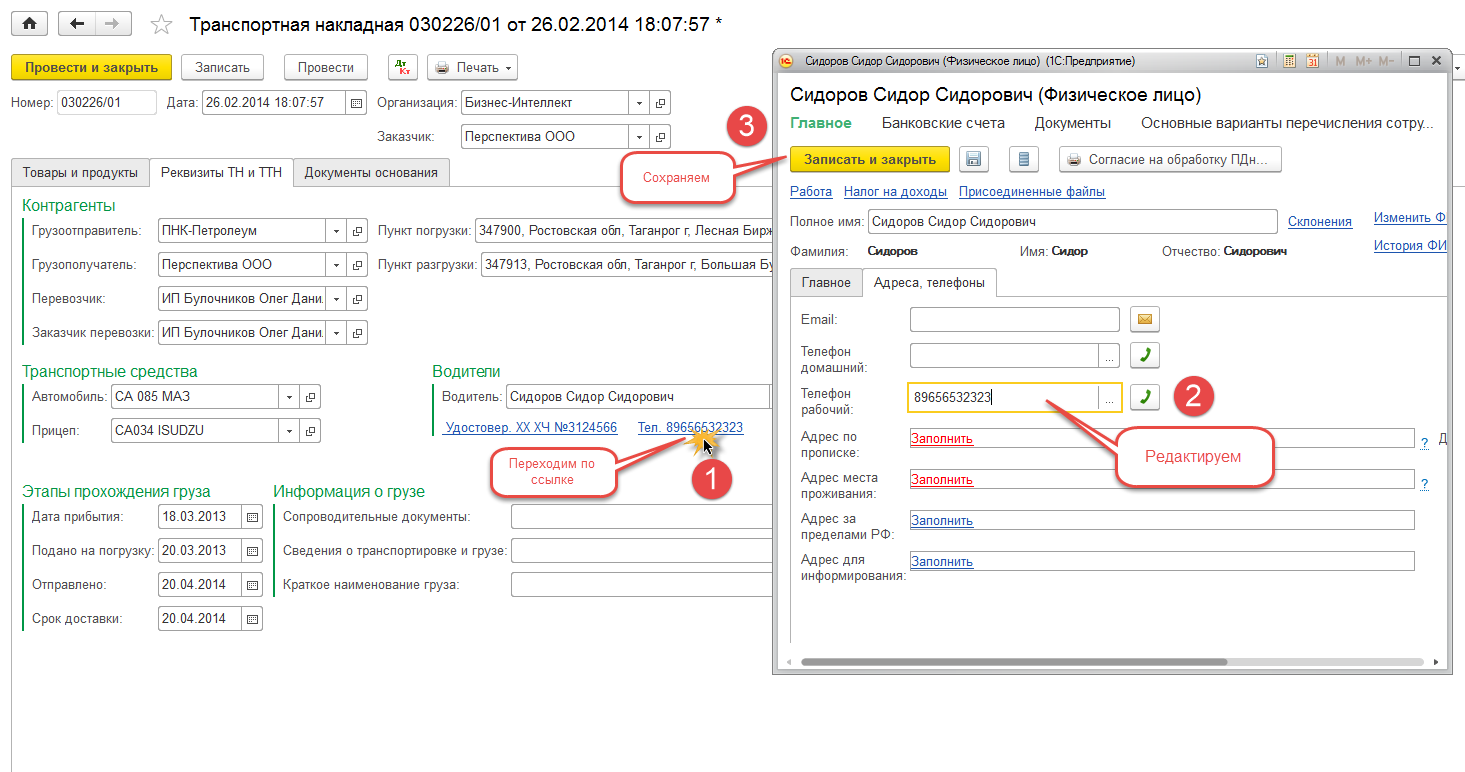Open Документы section in the Сидоров window
Viewport: 1465px width, 772px height.
[1073, 123]
